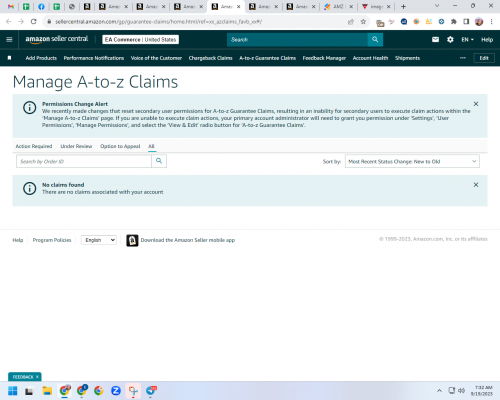500x400 pixels.
Task: Open Telegram from the taskbar
Action: pos(151,390)
